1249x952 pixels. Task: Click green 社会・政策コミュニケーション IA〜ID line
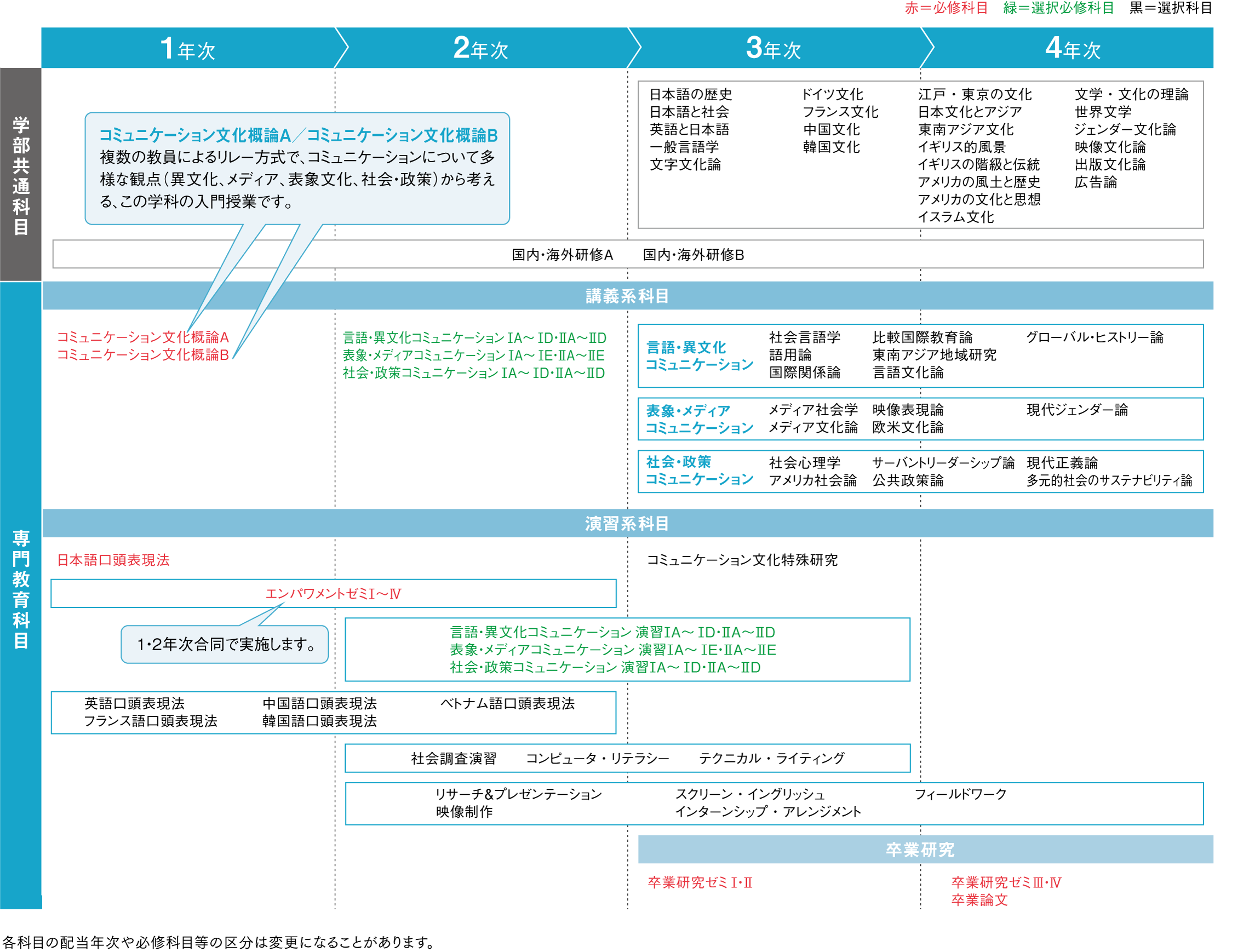coord(473,374)
